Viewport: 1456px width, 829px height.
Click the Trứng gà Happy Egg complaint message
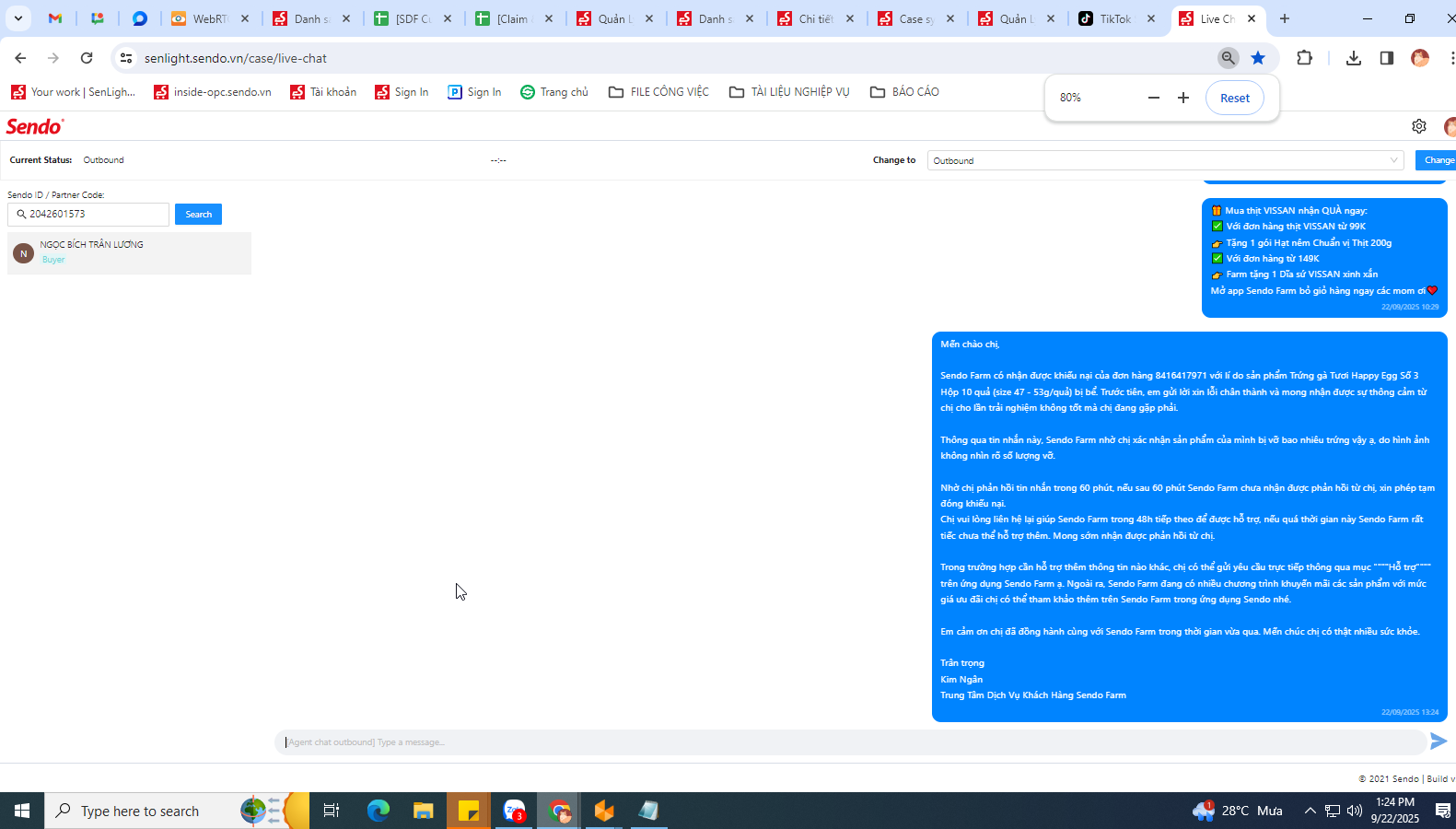(1189, 527)
